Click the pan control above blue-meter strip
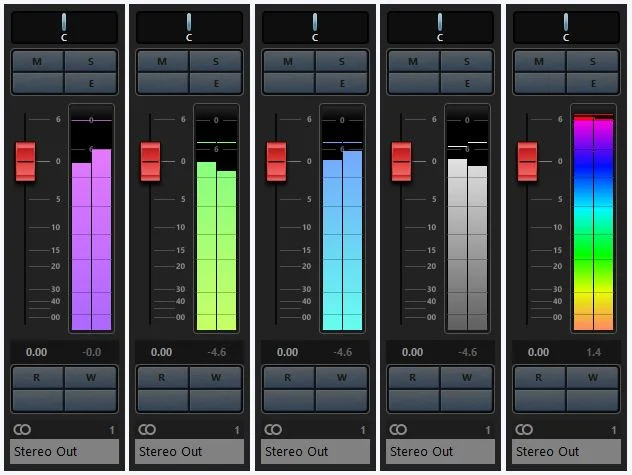Screen dimensions: 632x475 coord(315,27)
